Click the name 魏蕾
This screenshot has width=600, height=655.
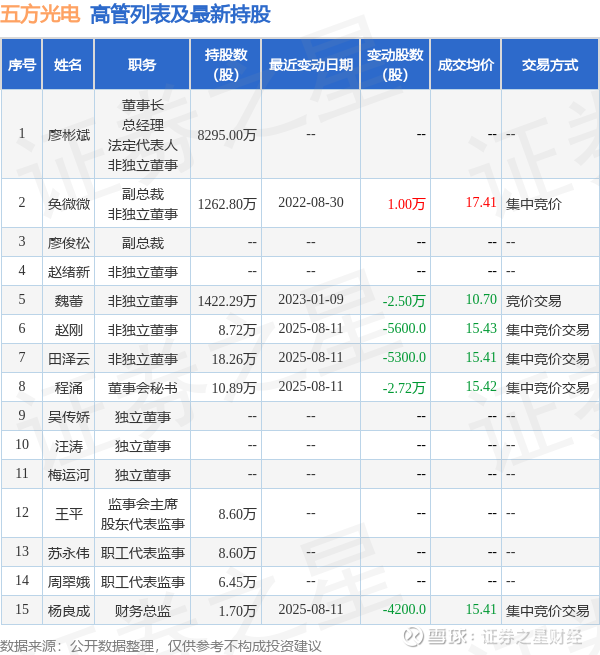pos(69,301)
